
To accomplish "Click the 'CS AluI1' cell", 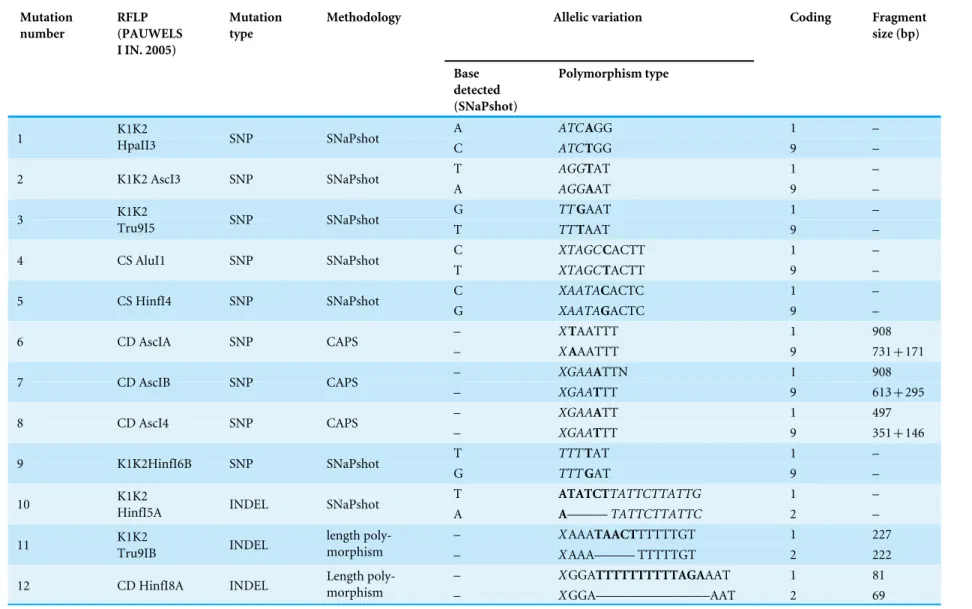I will [x=141, y=260].
